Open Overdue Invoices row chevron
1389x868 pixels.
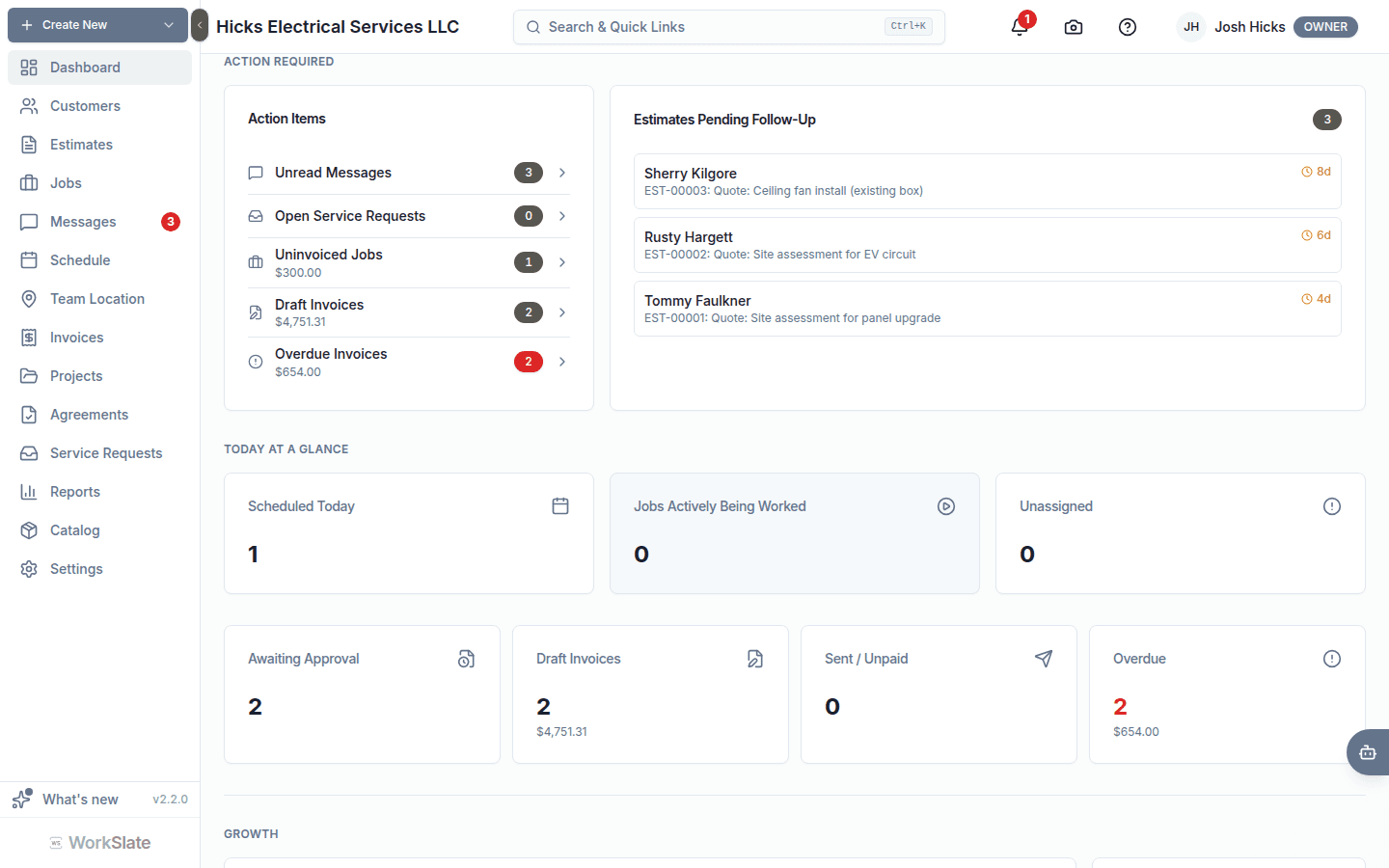[562, 362]
